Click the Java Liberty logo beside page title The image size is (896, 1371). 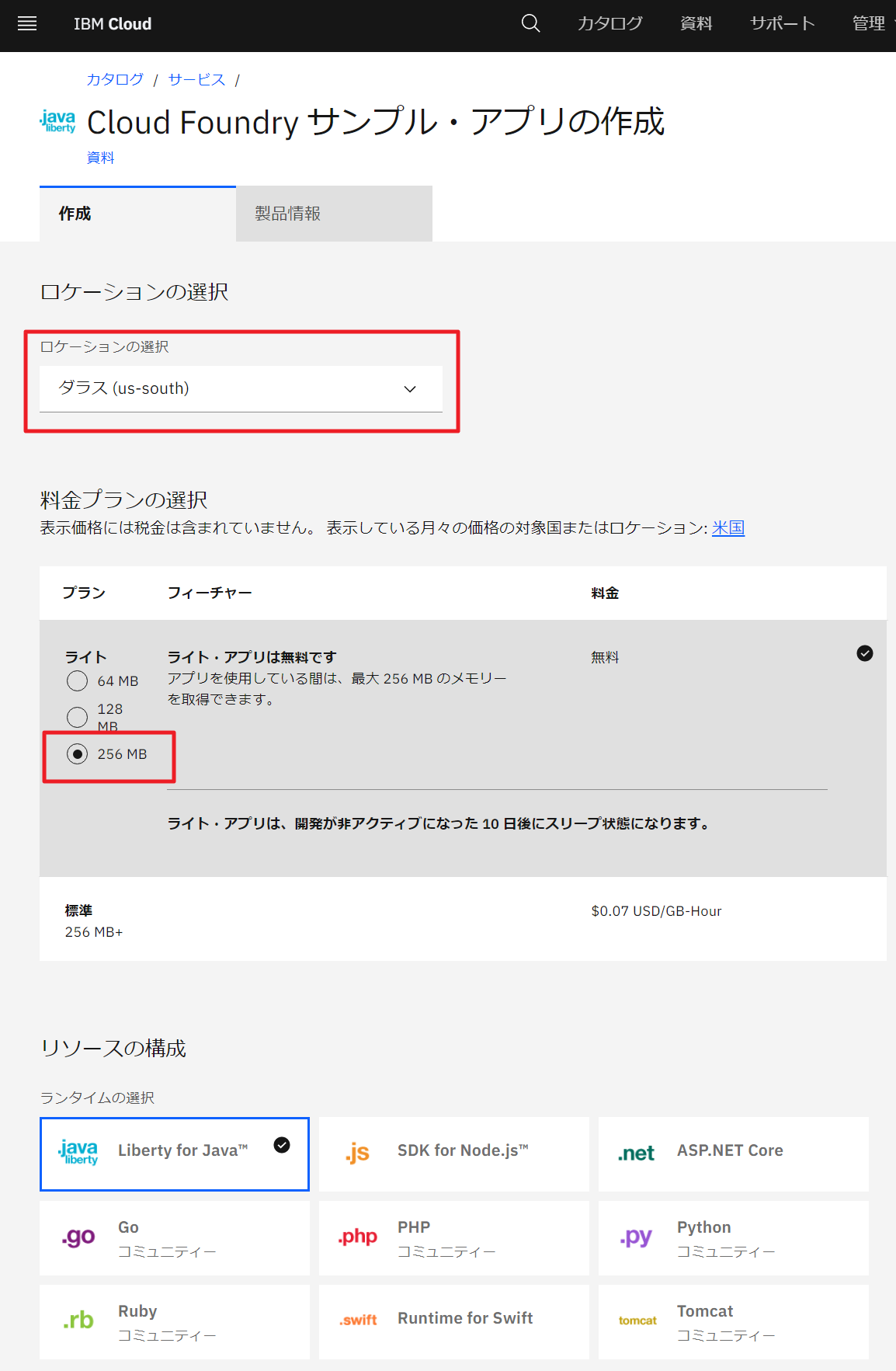pos(58,121)
